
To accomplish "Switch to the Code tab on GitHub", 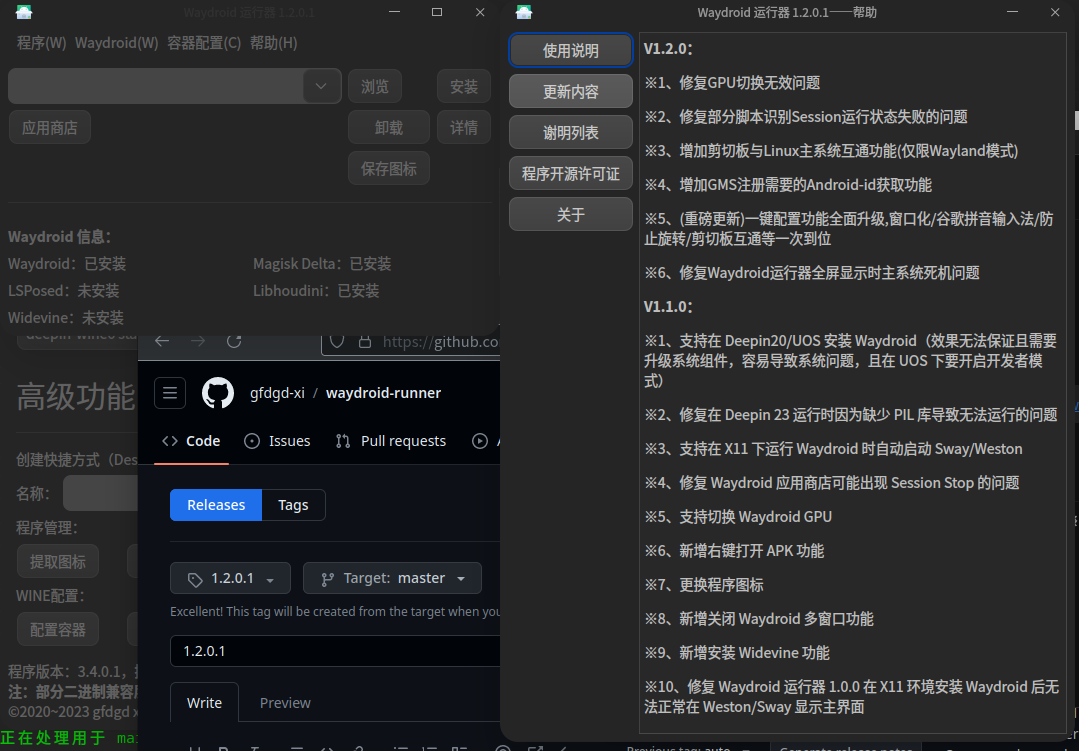I will [x=191, y=441].
